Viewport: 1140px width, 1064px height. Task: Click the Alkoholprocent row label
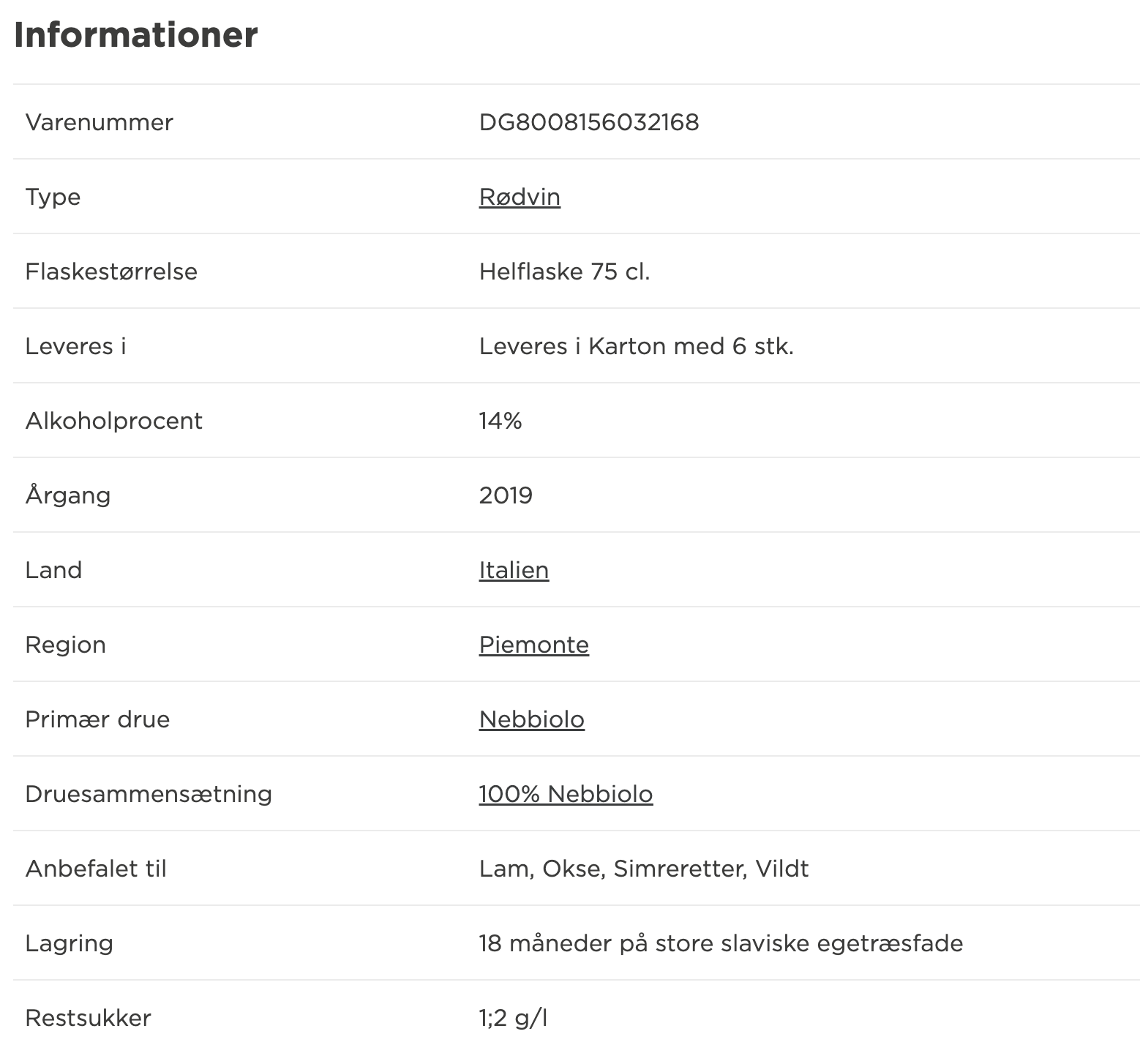point(114,421)
